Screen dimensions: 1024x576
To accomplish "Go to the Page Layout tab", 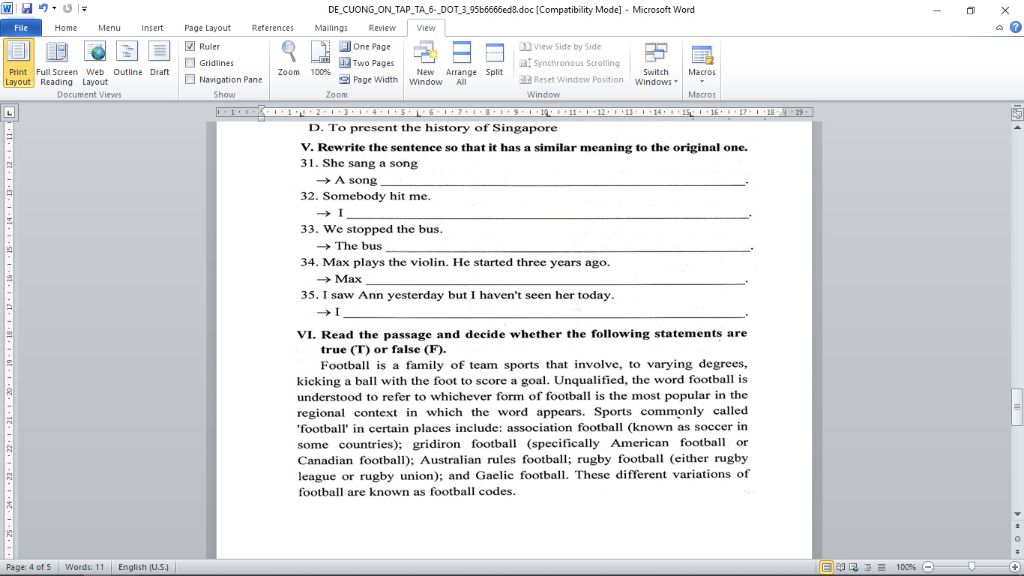I will point(207,28).
